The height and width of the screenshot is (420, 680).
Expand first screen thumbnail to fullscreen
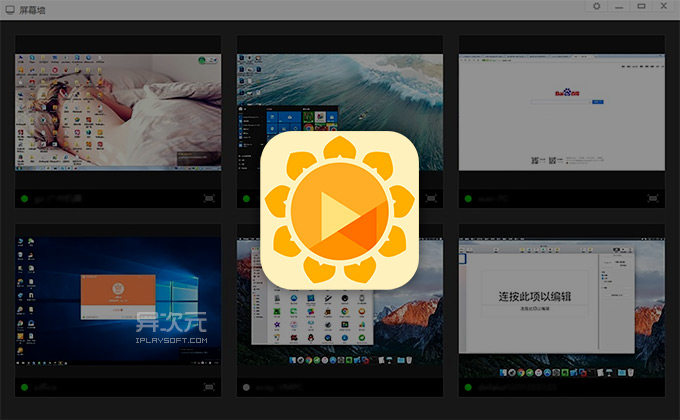[208, 198]
